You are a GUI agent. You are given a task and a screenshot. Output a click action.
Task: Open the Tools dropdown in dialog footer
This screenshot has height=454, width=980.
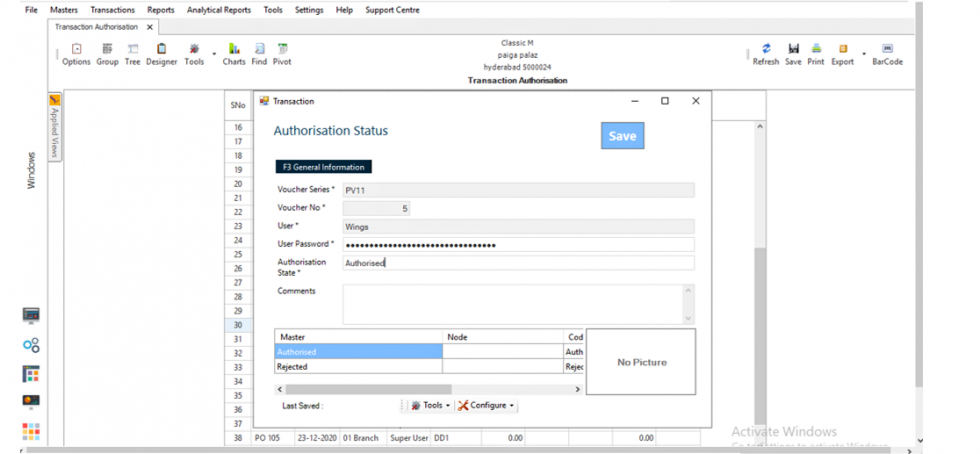point(431,406)
